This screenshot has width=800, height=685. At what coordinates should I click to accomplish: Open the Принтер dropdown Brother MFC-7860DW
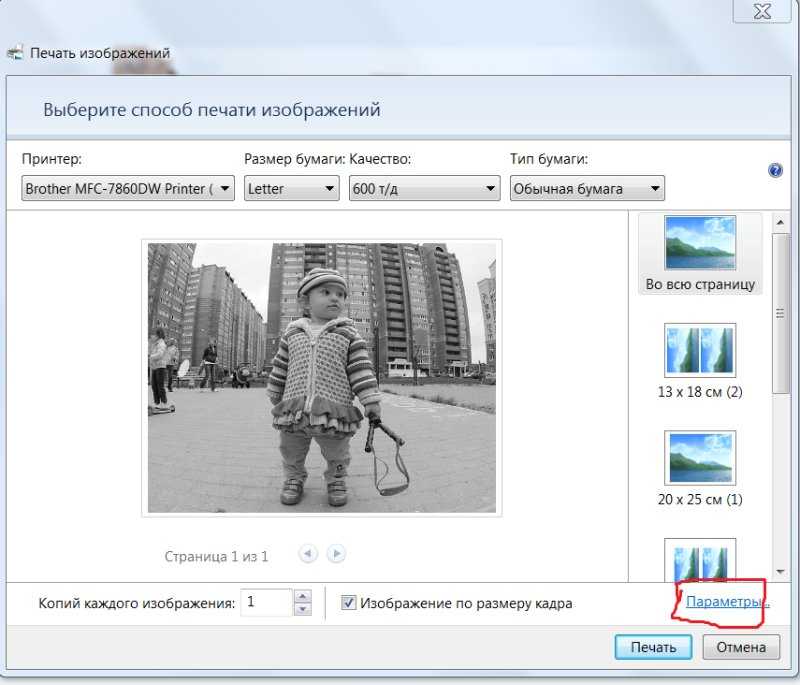coord(128,188)
